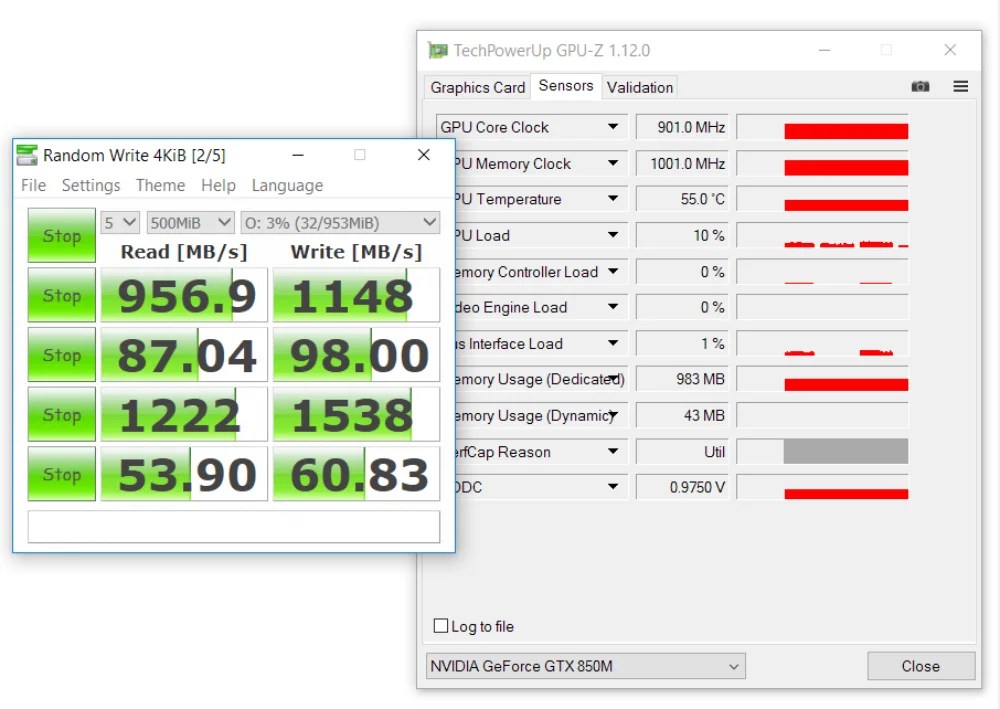Viewport: 1000px width, 709px height.
Task: Click the GPU Temperature sensor graph
Action: coord(822,199)
